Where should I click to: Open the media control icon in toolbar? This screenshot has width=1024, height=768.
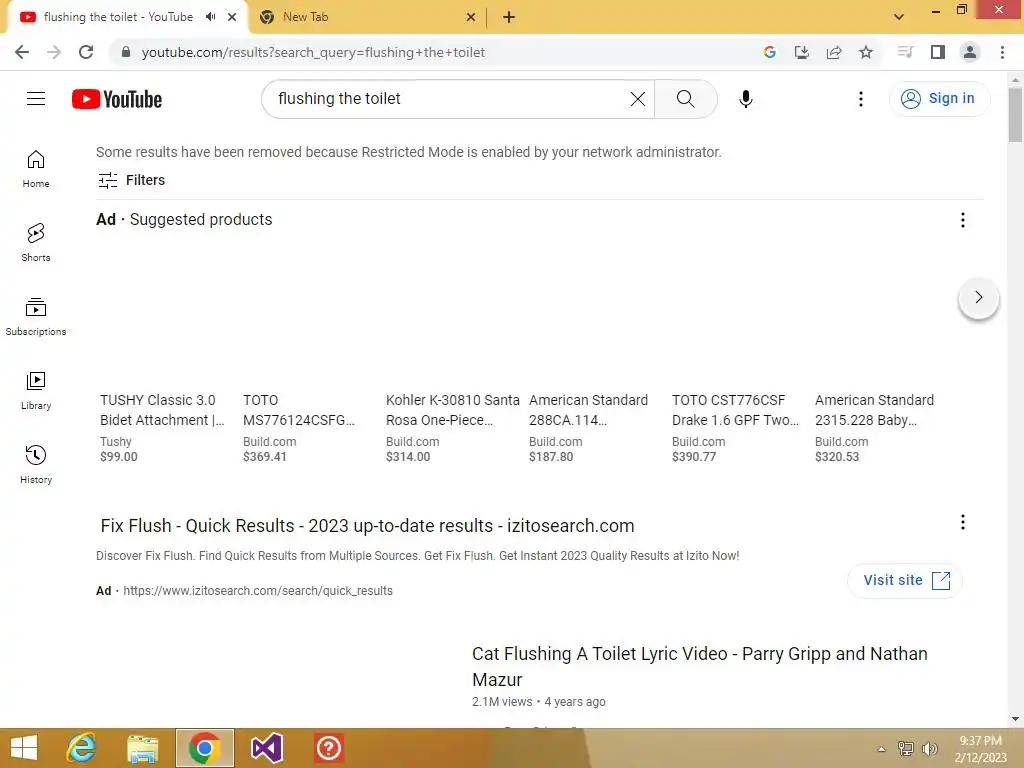click(905, 52)
